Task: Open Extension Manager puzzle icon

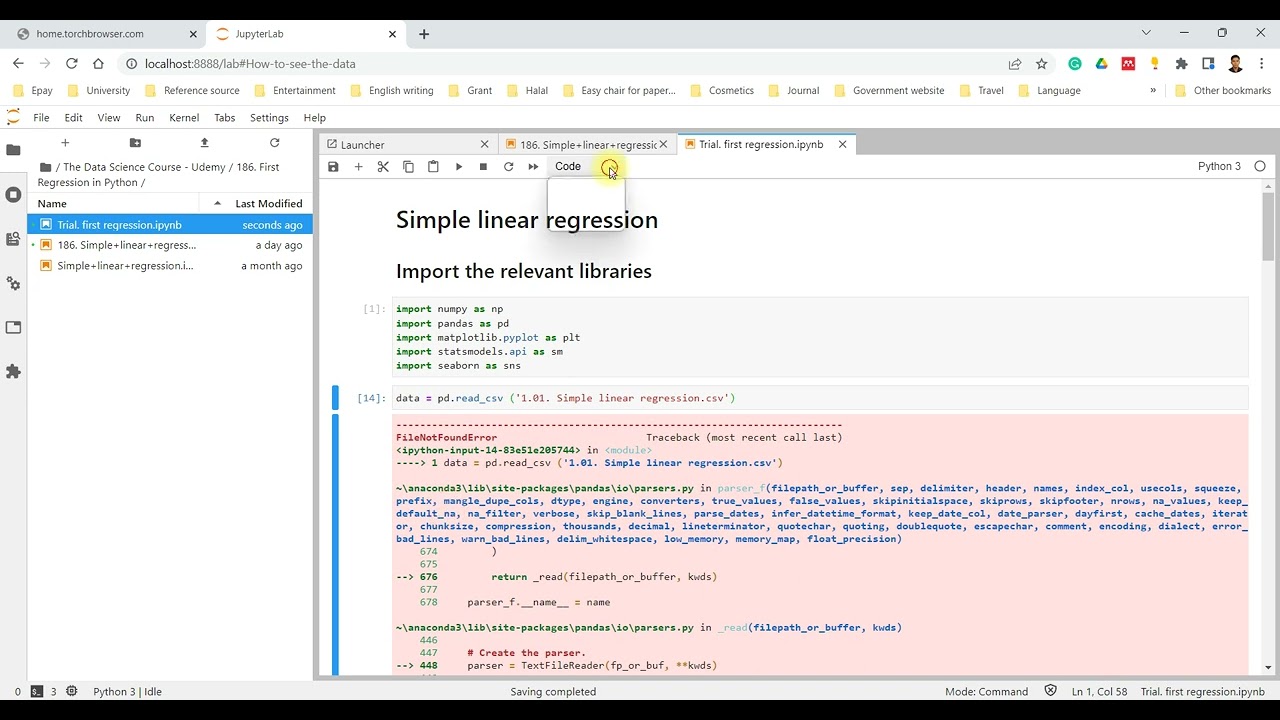Action: 13,371
